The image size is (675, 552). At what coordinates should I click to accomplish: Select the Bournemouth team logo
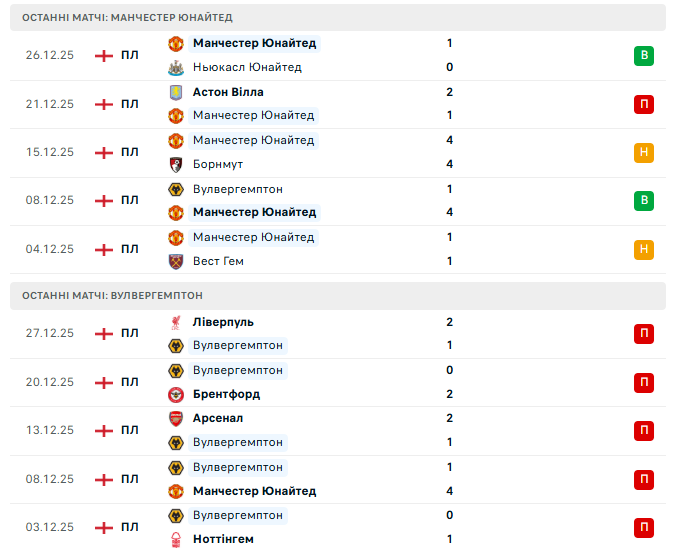(176, 165)
